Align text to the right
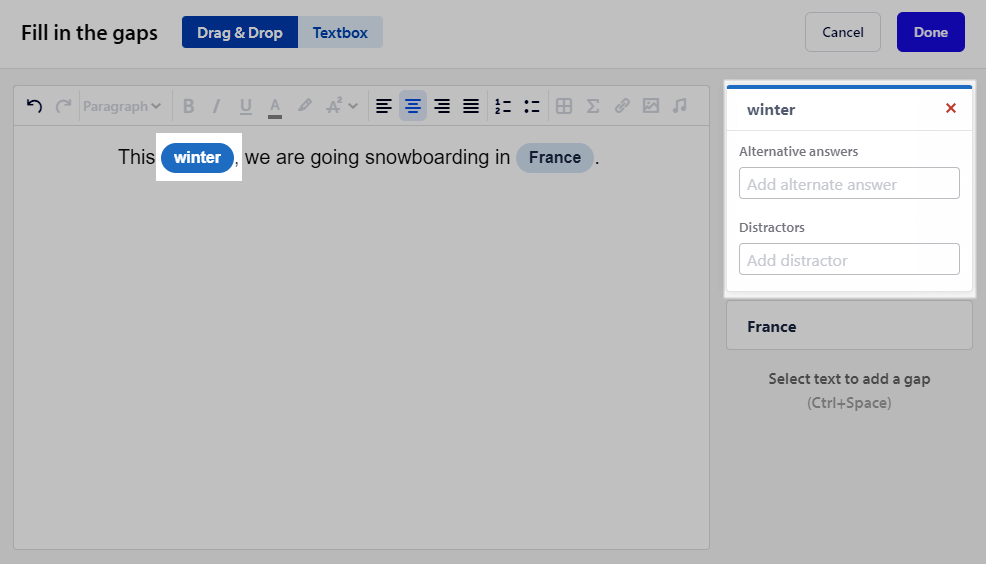 coord(442,106)
